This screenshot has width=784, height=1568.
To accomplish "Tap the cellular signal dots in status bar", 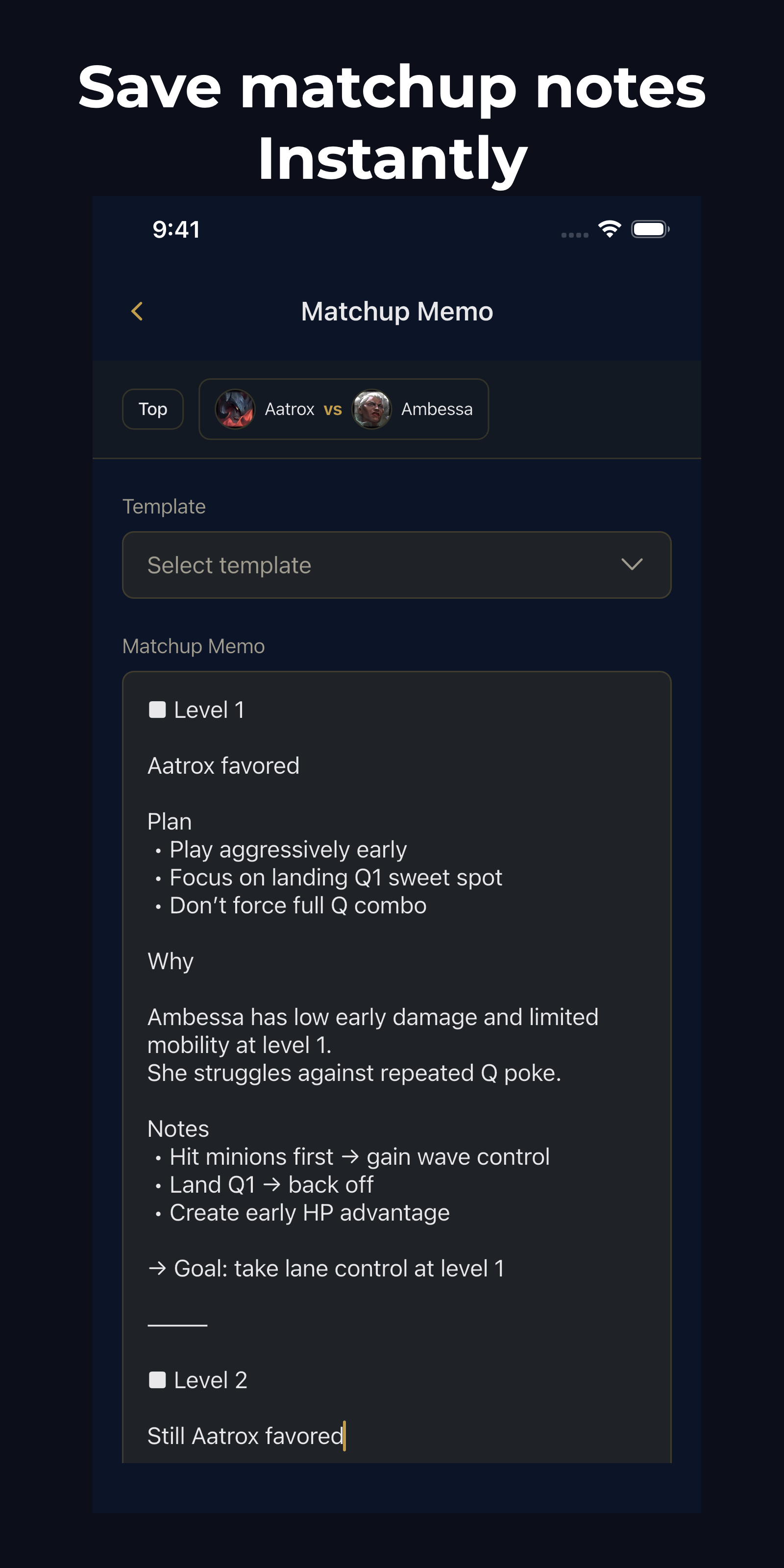I will tap(573, 233).
